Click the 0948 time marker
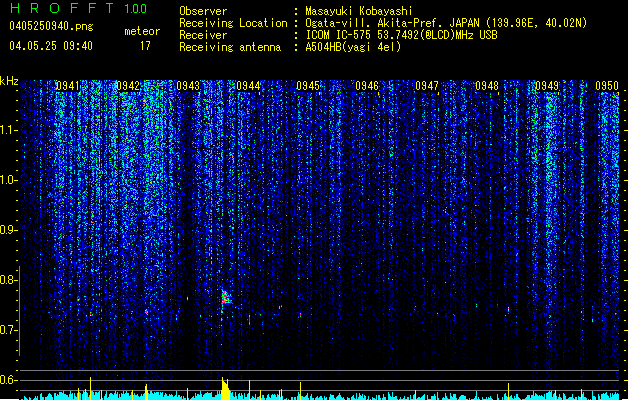 click(487, 86)
